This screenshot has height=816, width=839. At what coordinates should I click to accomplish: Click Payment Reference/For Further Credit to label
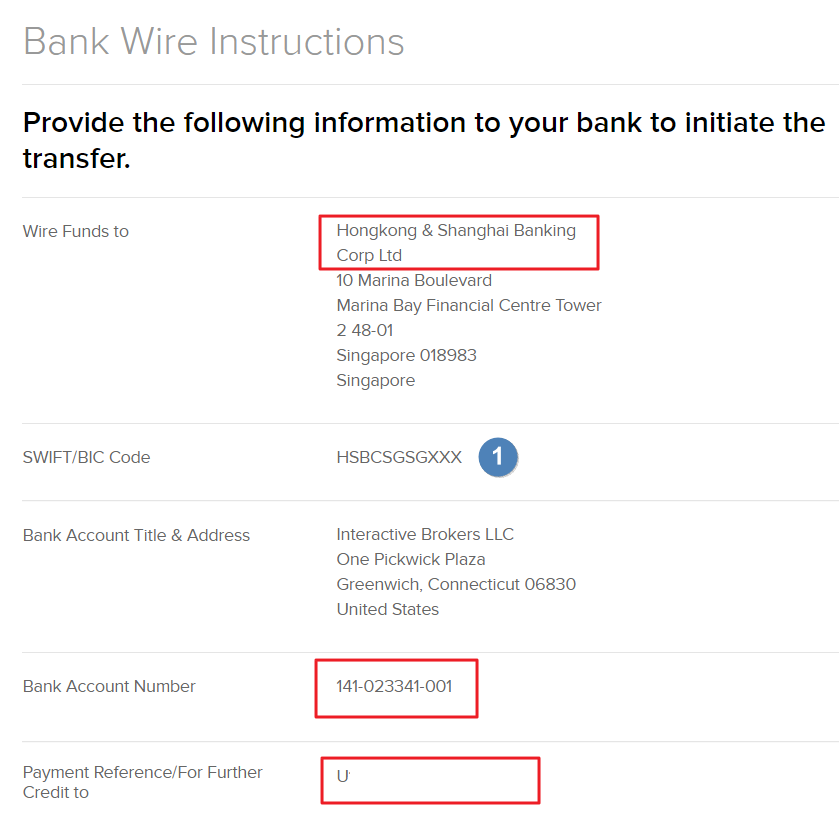[x=143, y=782]
